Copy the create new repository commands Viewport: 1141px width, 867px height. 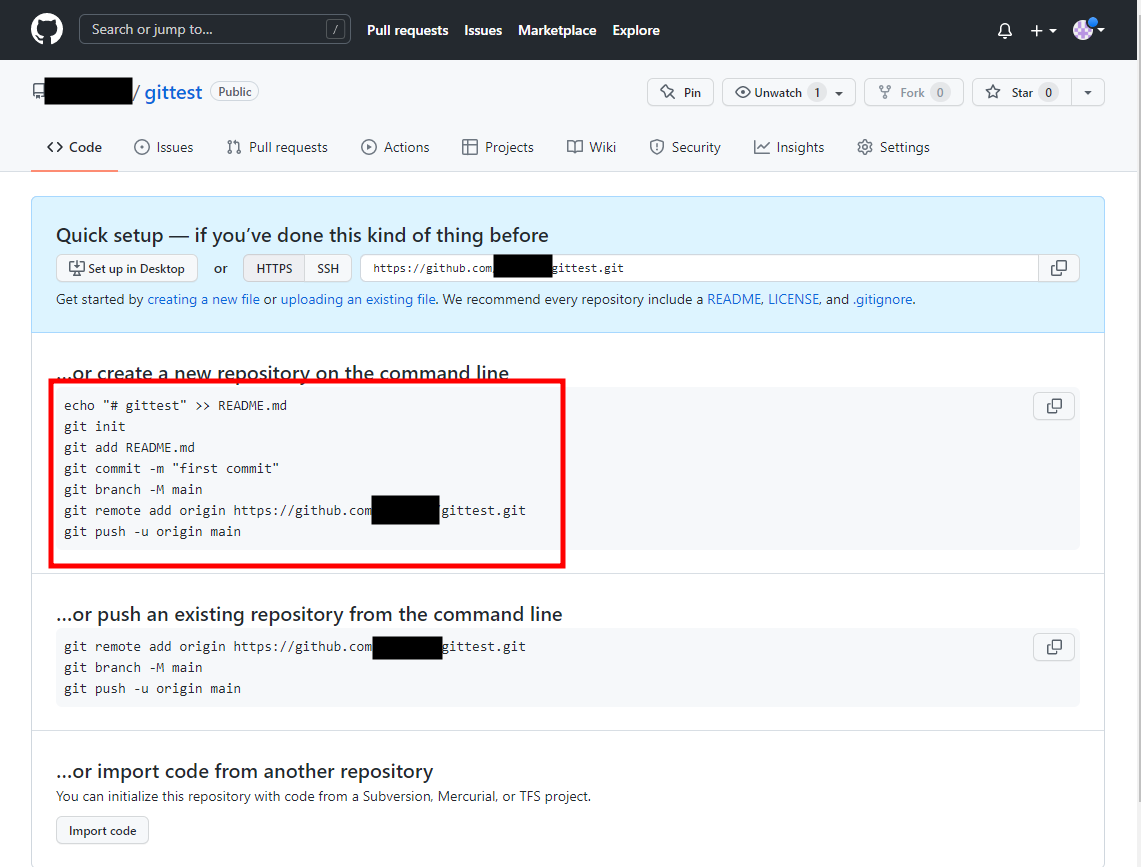pyautogui.click(x=1054, y=406)
